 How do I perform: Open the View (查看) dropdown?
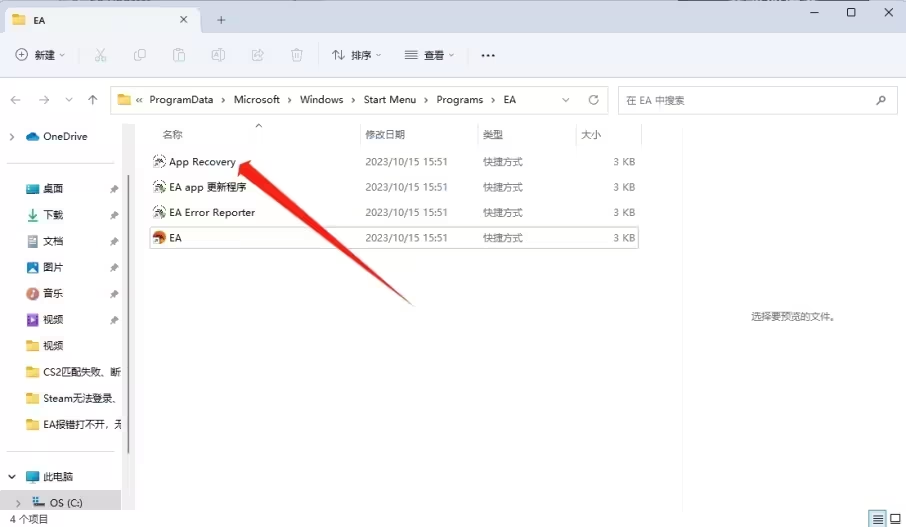pyautogui.click(x=429, y=55)
